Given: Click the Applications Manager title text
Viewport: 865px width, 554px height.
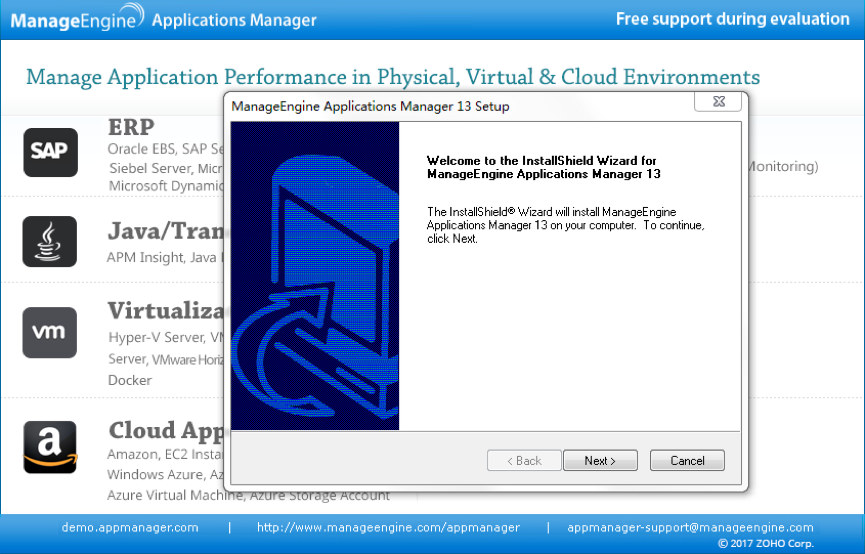Looking at the screenshot, I should (234, 20).
